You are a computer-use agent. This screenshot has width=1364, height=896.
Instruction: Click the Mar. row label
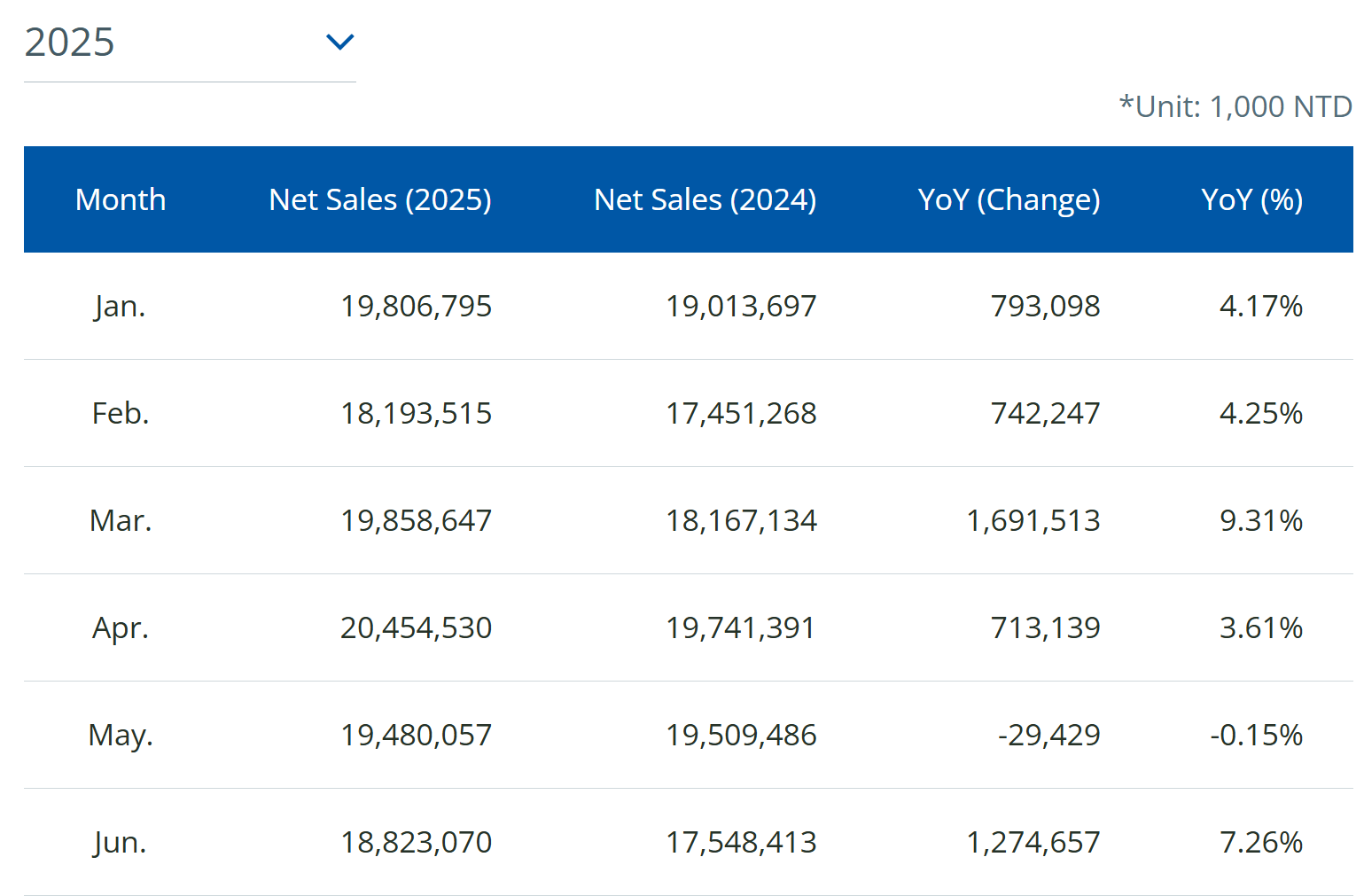121,520
